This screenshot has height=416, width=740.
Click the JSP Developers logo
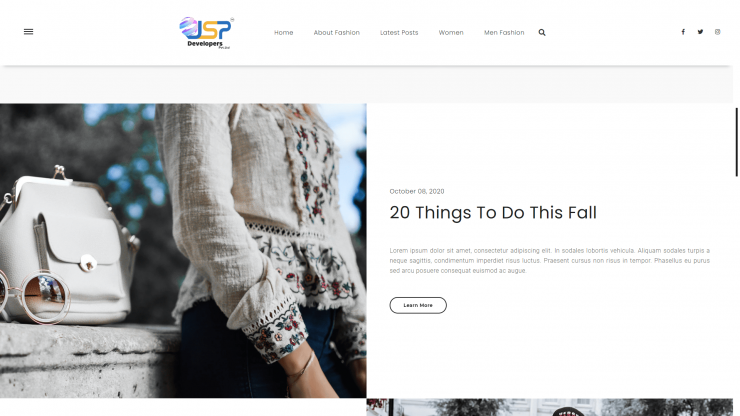(207, 33)
